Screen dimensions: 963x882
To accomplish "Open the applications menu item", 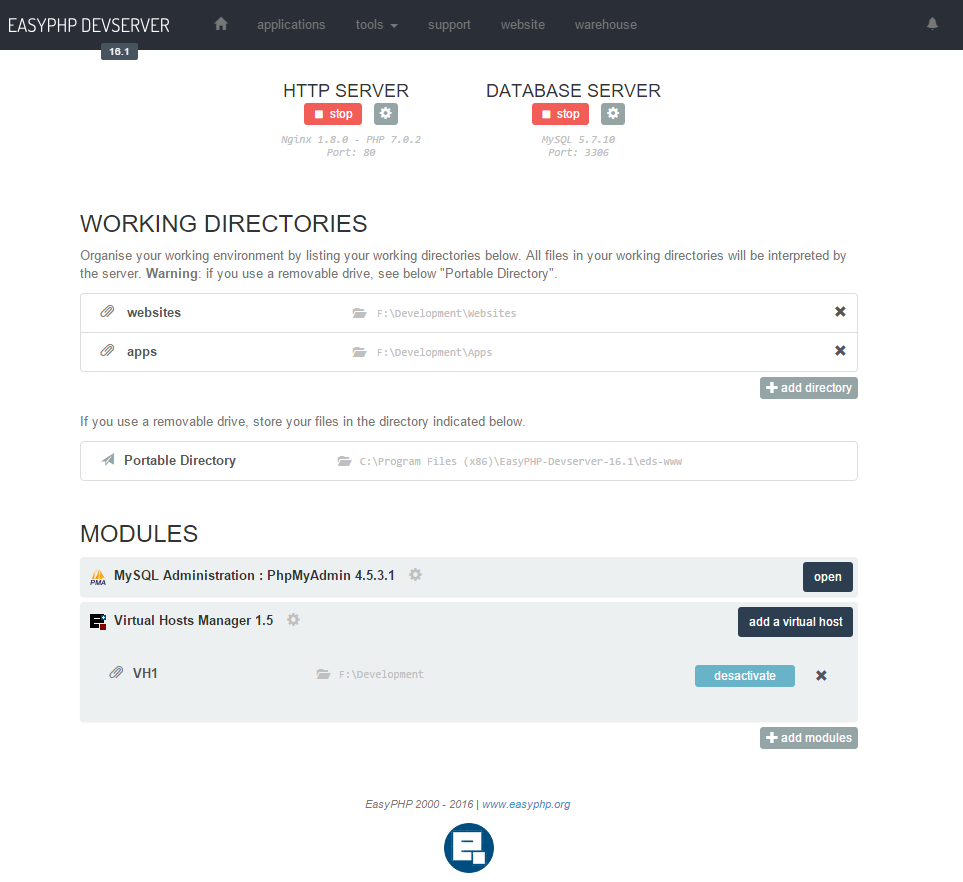I will click(x=291, y=24).
